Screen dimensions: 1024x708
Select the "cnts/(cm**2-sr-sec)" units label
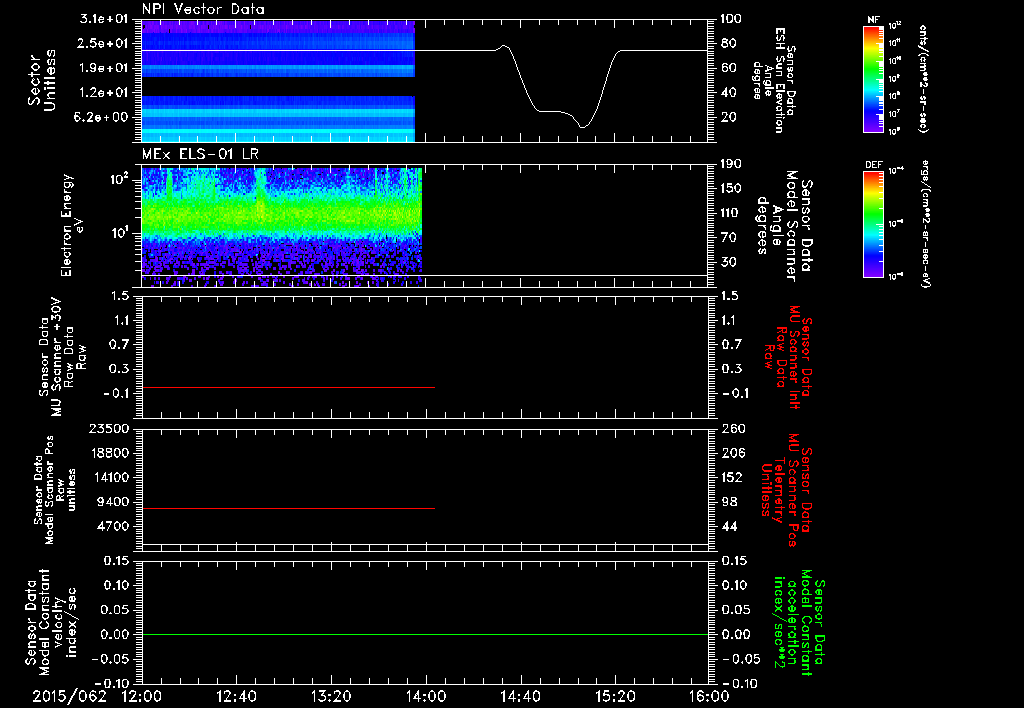point(923,79)
